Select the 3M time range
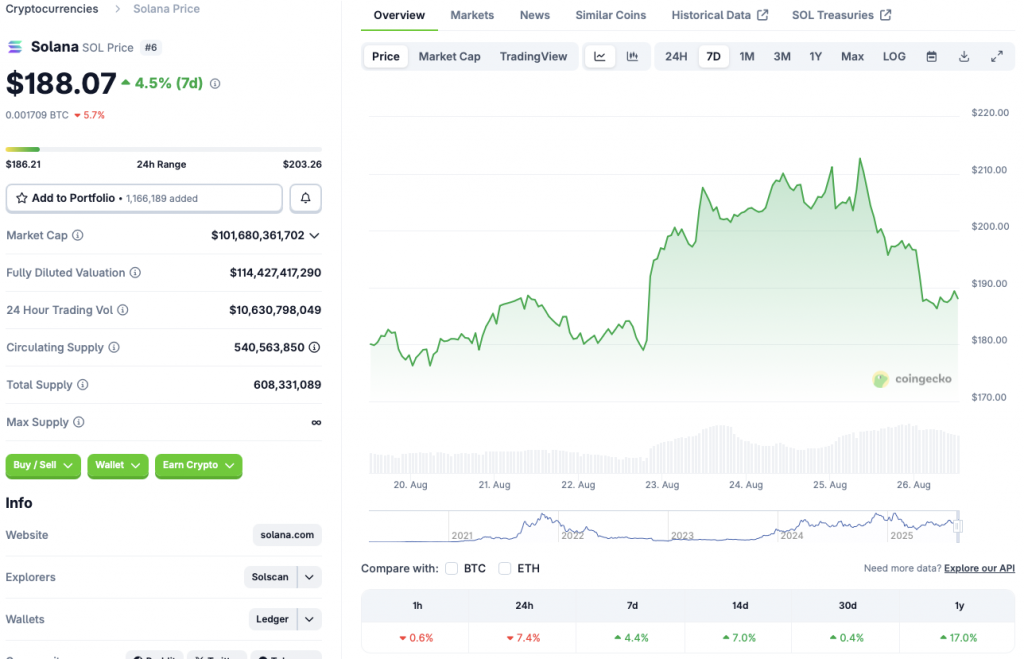Viewport: 1024px width, 659px height. point(782,57)
